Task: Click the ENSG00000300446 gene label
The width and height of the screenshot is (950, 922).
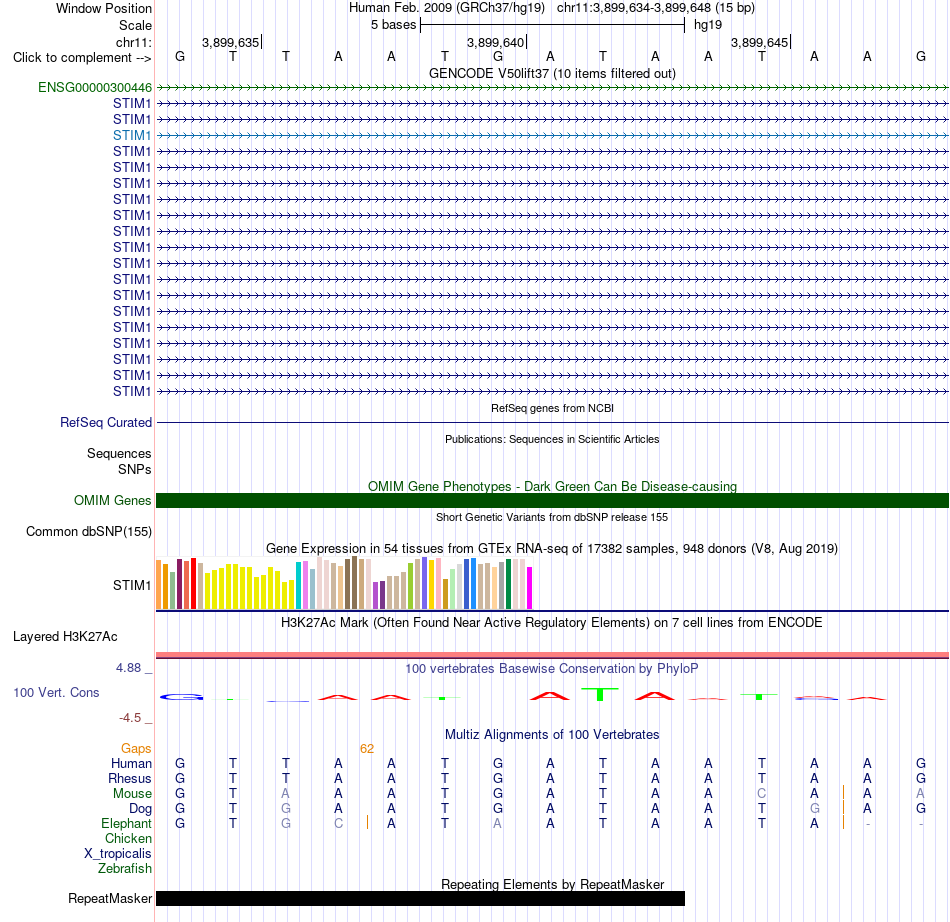Action: click(95, 87)
